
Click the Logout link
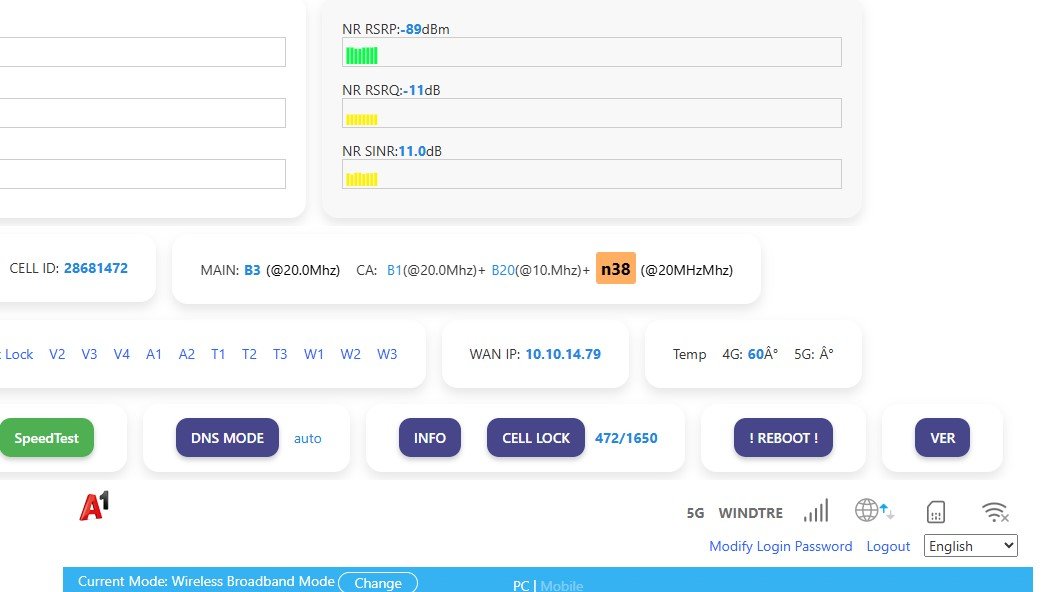tap(888, 547)
